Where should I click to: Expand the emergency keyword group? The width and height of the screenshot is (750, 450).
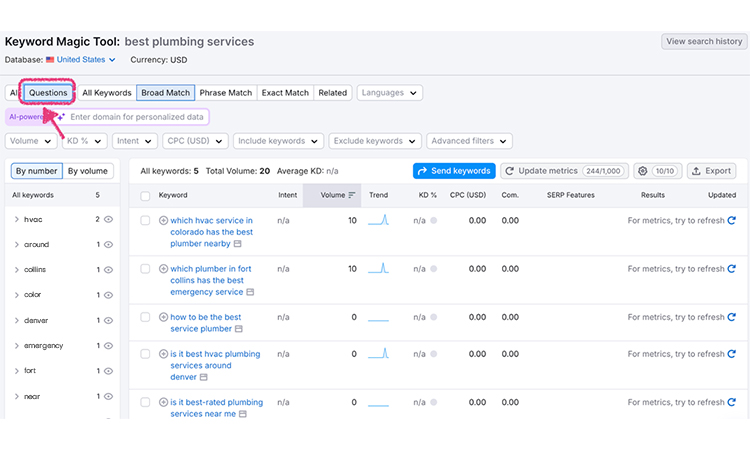(16, 346)
